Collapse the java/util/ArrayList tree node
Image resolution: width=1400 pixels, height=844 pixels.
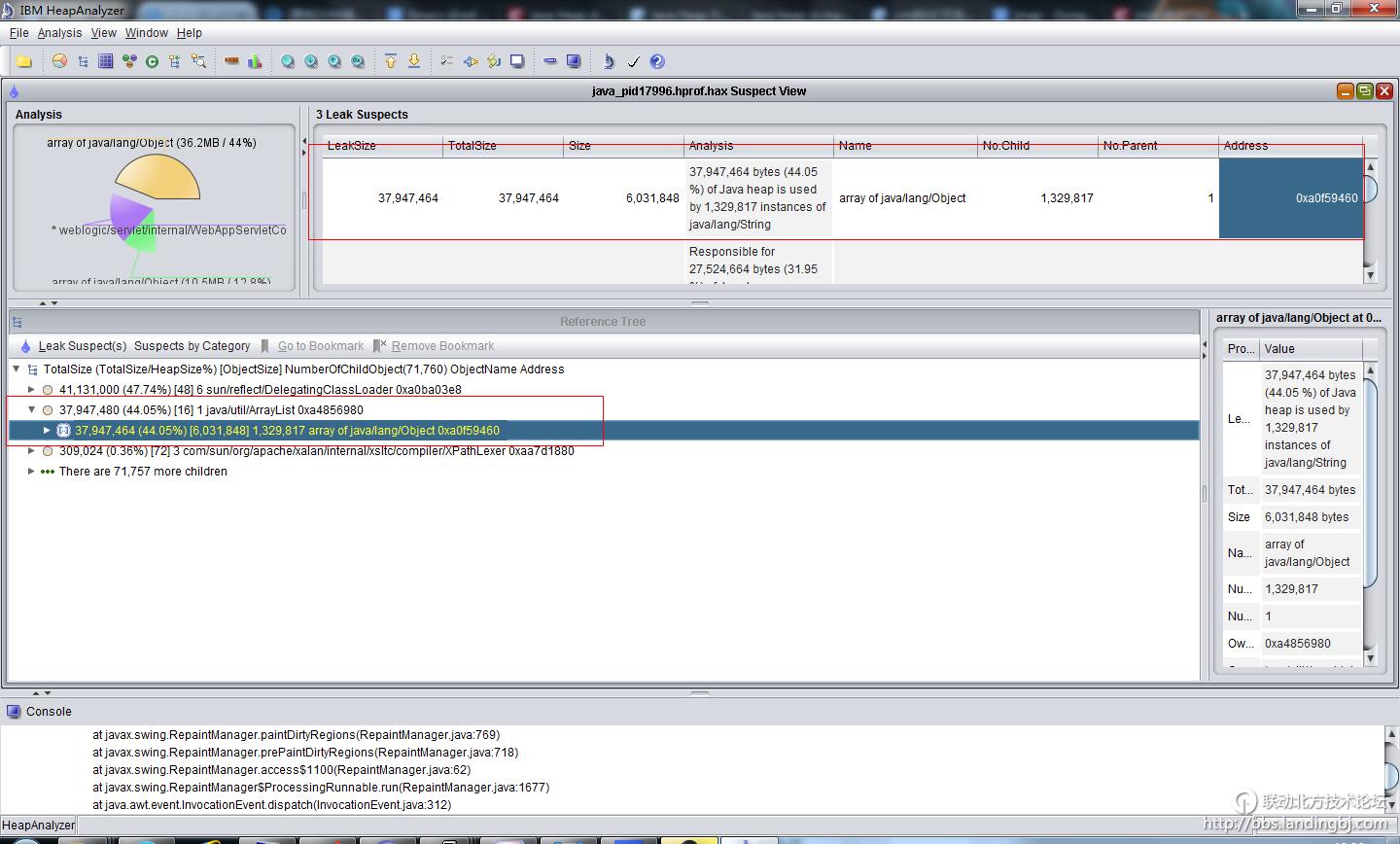pos(31,409)
